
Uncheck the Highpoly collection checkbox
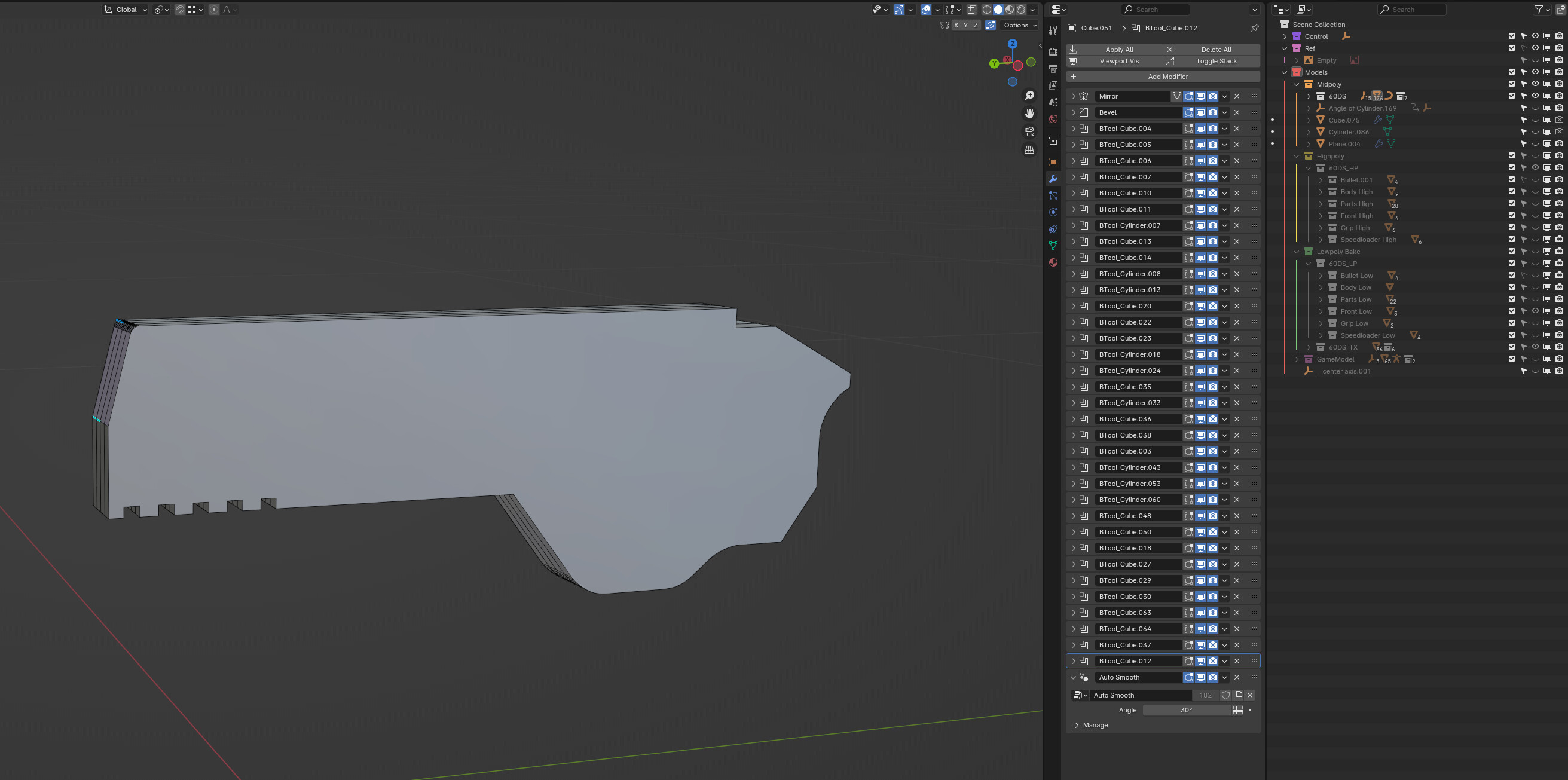(x=1511, y=156)
